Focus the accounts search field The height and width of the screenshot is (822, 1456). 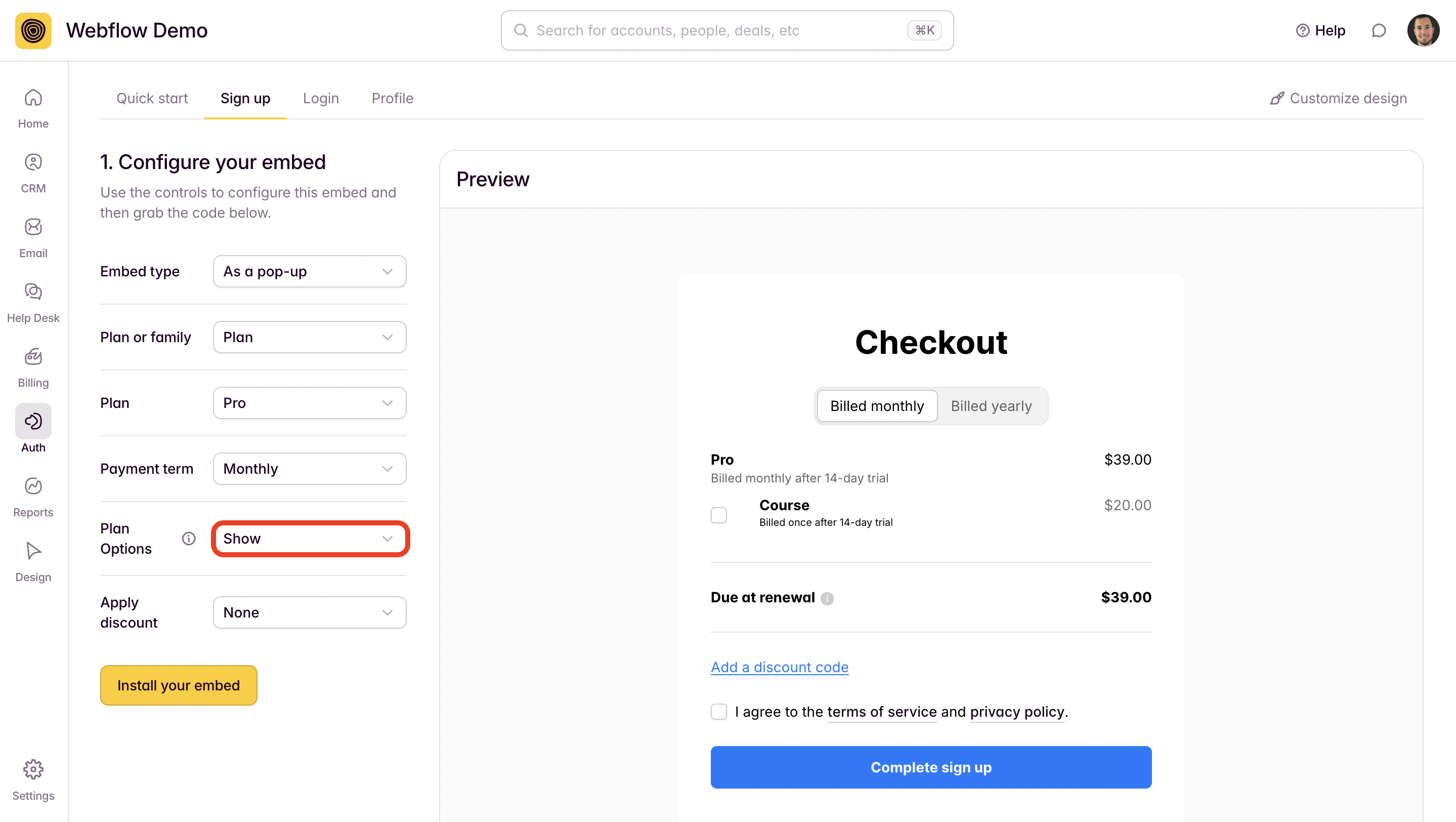pos(727,30)
